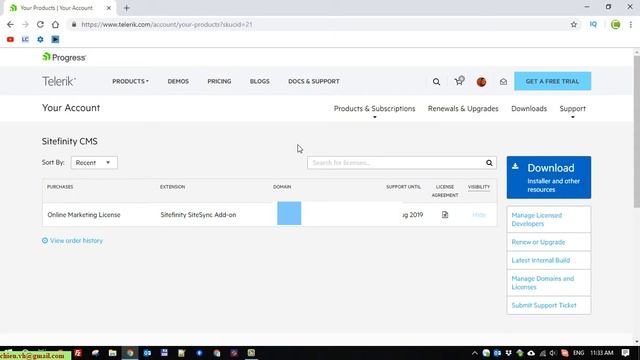Expand the Support account menu
This screenshot has width=640, height=360.
point(572,109)
